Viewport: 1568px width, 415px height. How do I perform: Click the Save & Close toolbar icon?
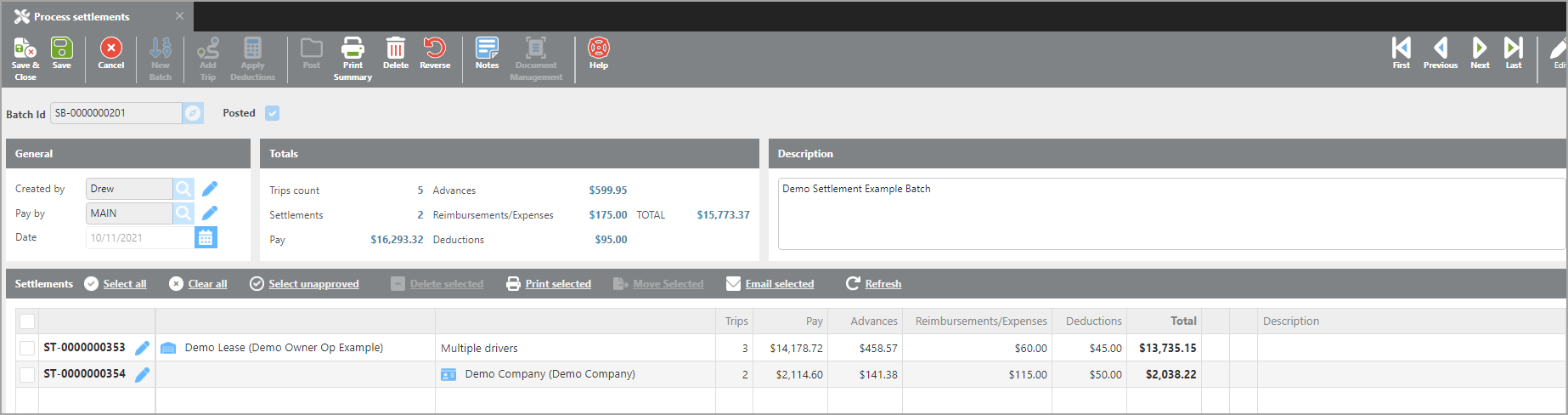[25, 50]
